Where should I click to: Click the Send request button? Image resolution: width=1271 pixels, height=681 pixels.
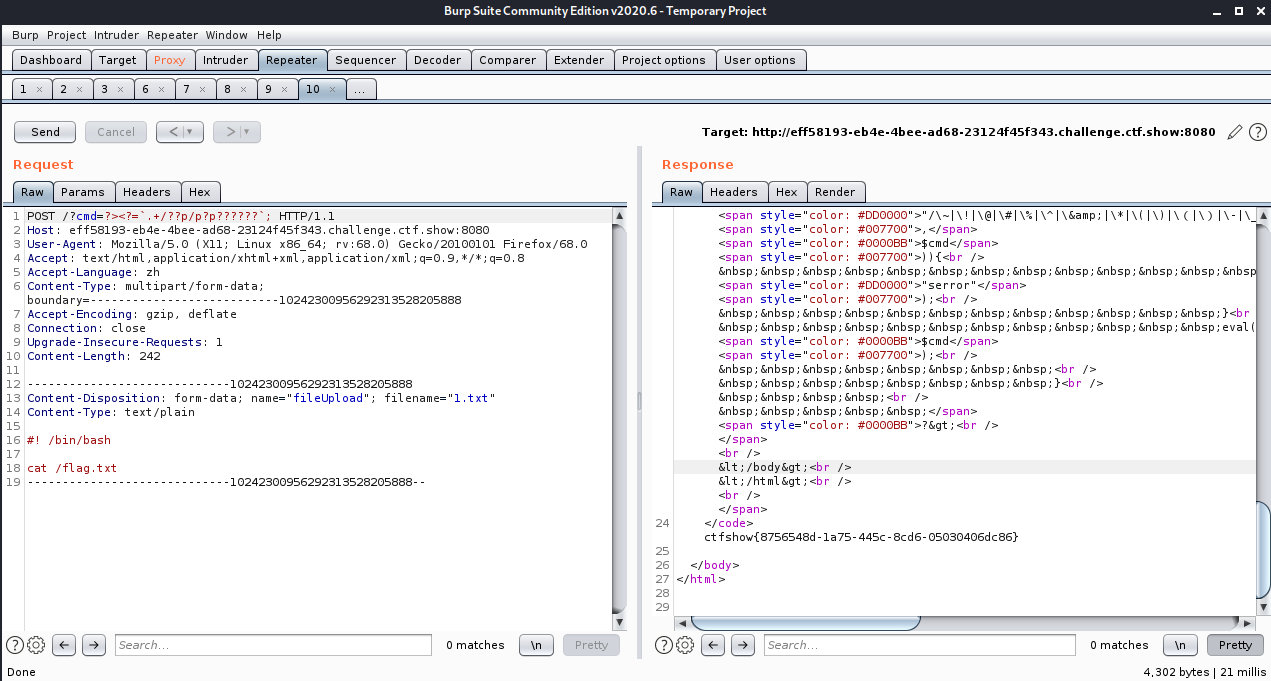tap(45, 132)
